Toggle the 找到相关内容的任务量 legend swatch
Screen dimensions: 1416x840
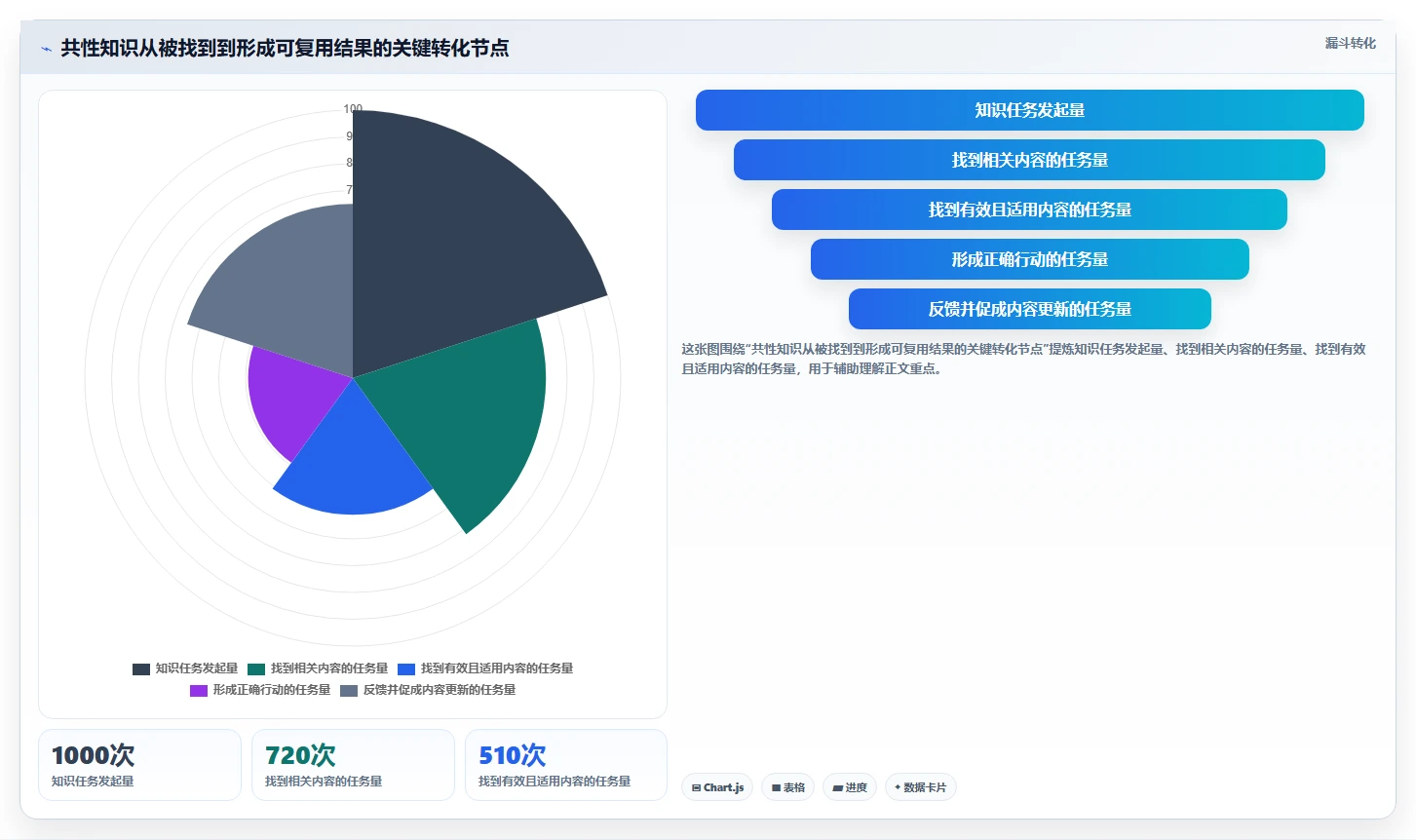pos(256,668)
